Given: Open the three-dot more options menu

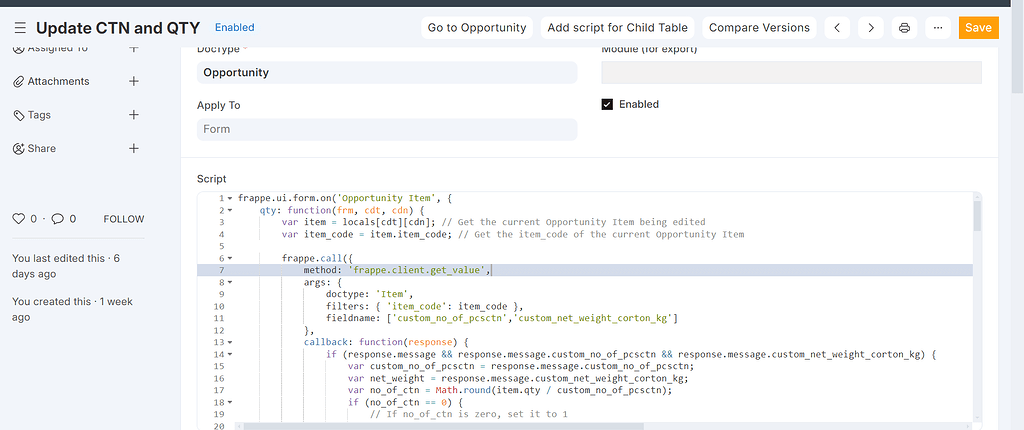Looking at the screenshot, I should tap(937, 28).
